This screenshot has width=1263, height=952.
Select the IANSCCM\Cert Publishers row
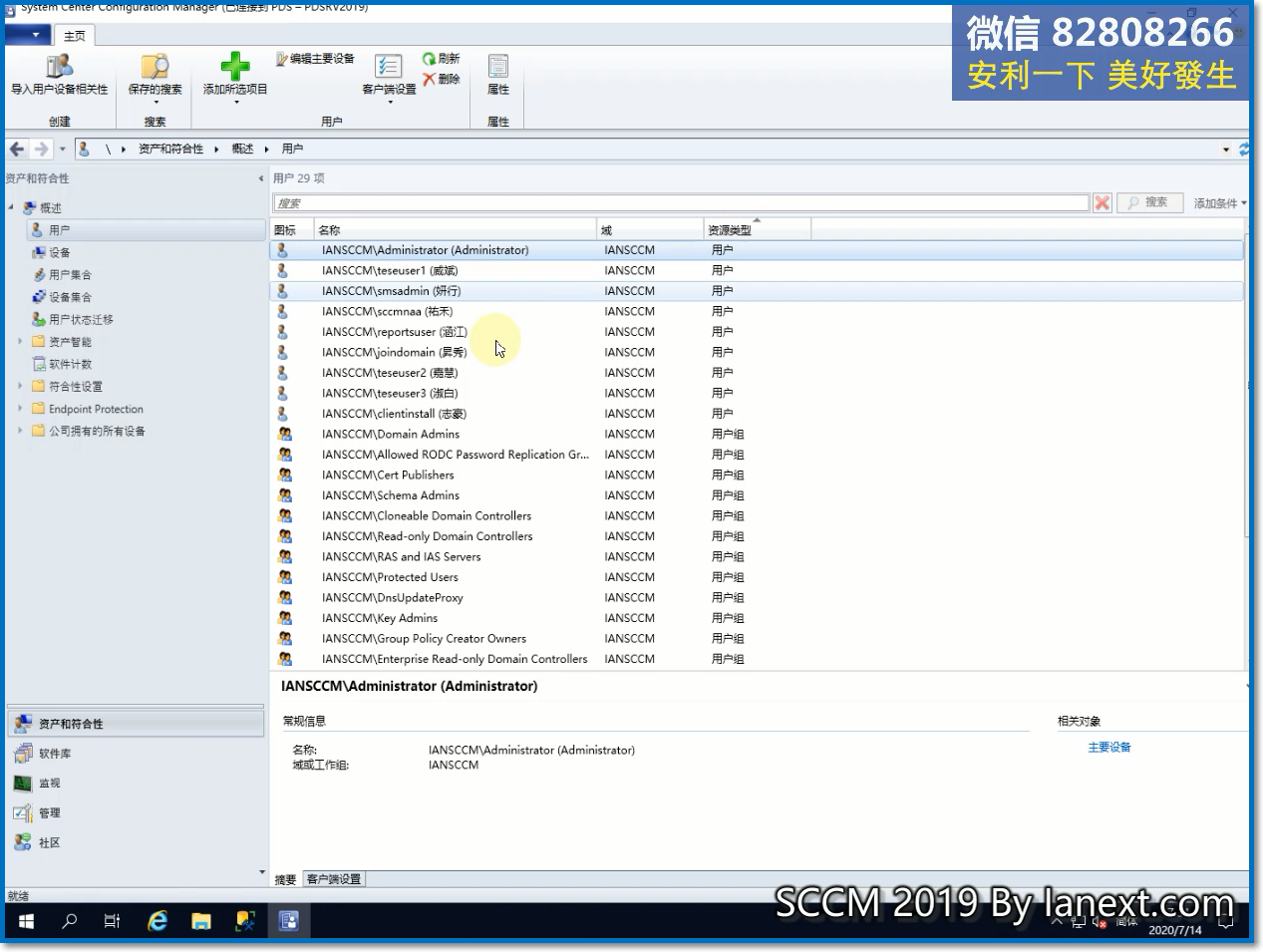pos(757,475)
